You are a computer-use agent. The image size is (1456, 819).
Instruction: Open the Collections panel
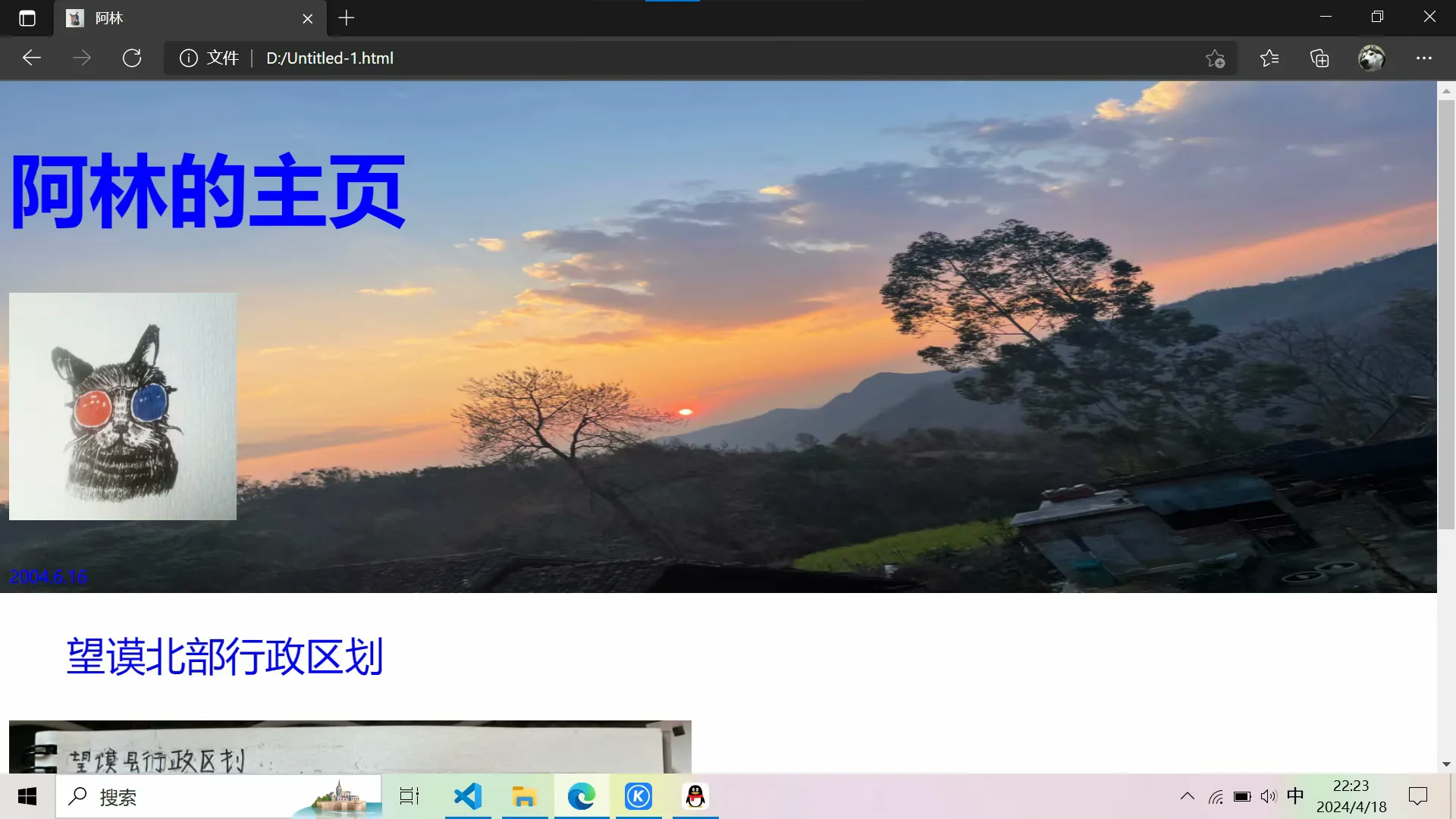[x=1319, y=58]
